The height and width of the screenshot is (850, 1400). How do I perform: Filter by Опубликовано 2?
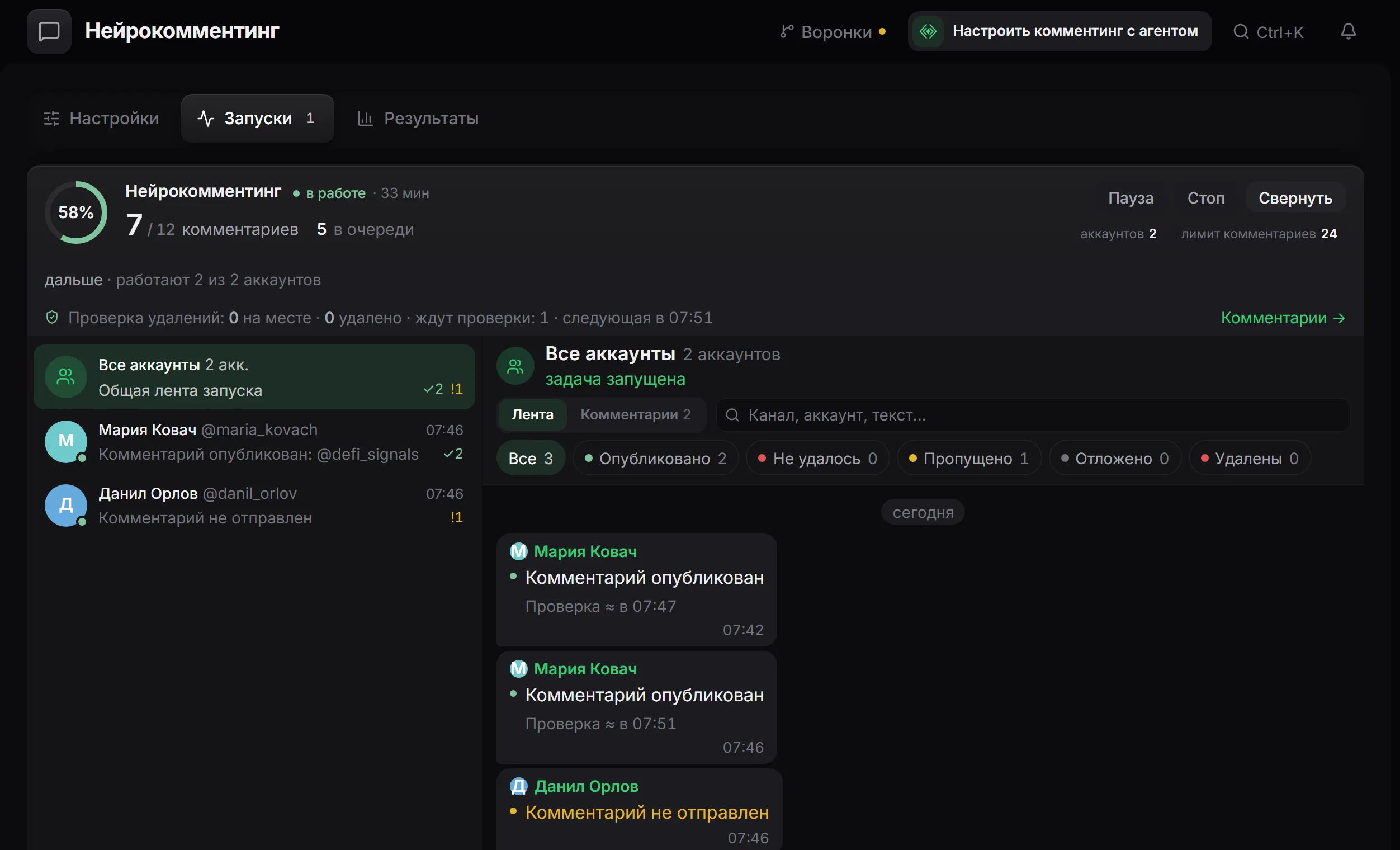[x=656, y=458]
